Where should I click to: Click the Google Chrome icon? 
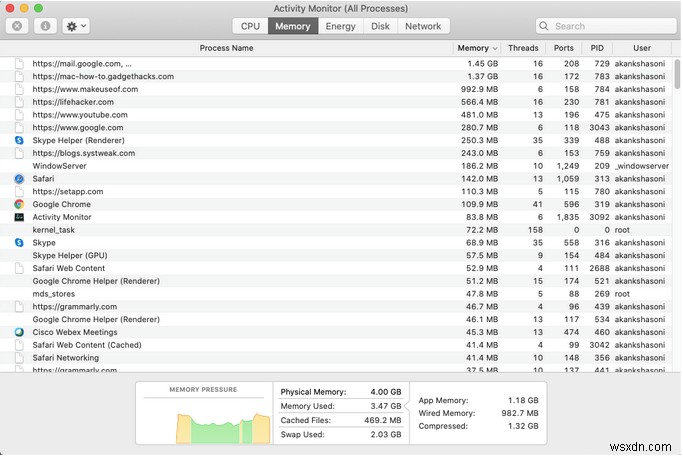(19, 204)
